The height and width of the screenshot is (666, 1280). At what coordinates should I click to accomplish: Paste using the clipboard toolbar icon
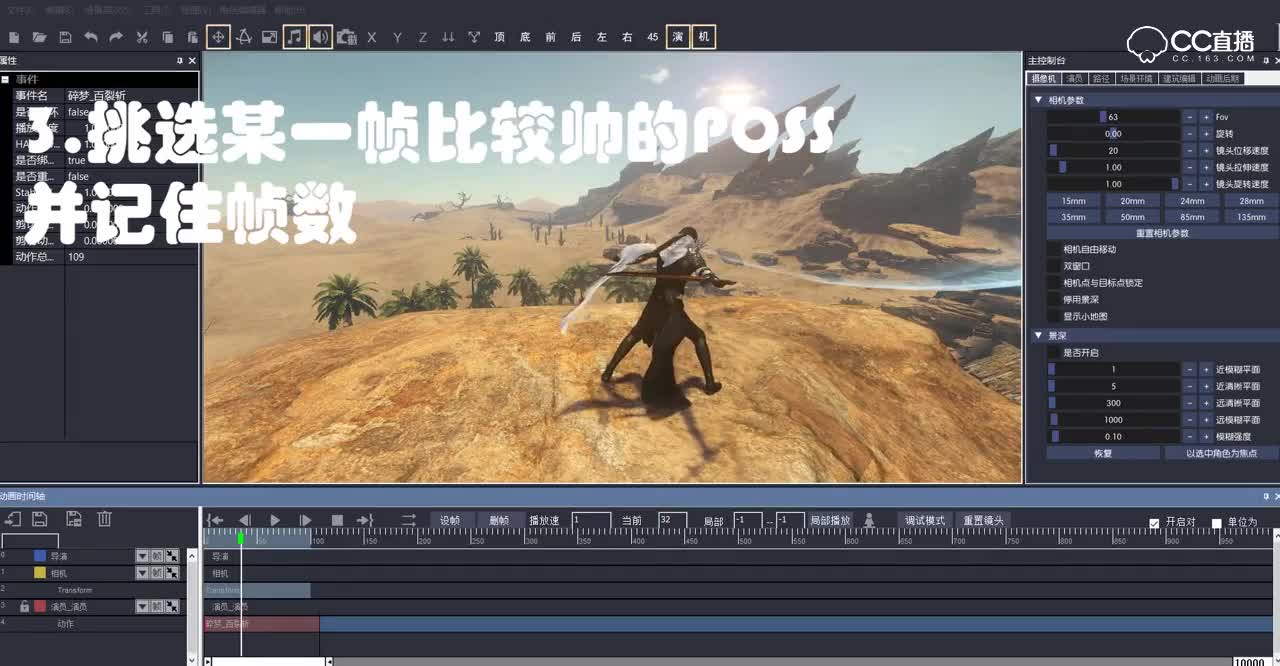[x=193, y=37]
